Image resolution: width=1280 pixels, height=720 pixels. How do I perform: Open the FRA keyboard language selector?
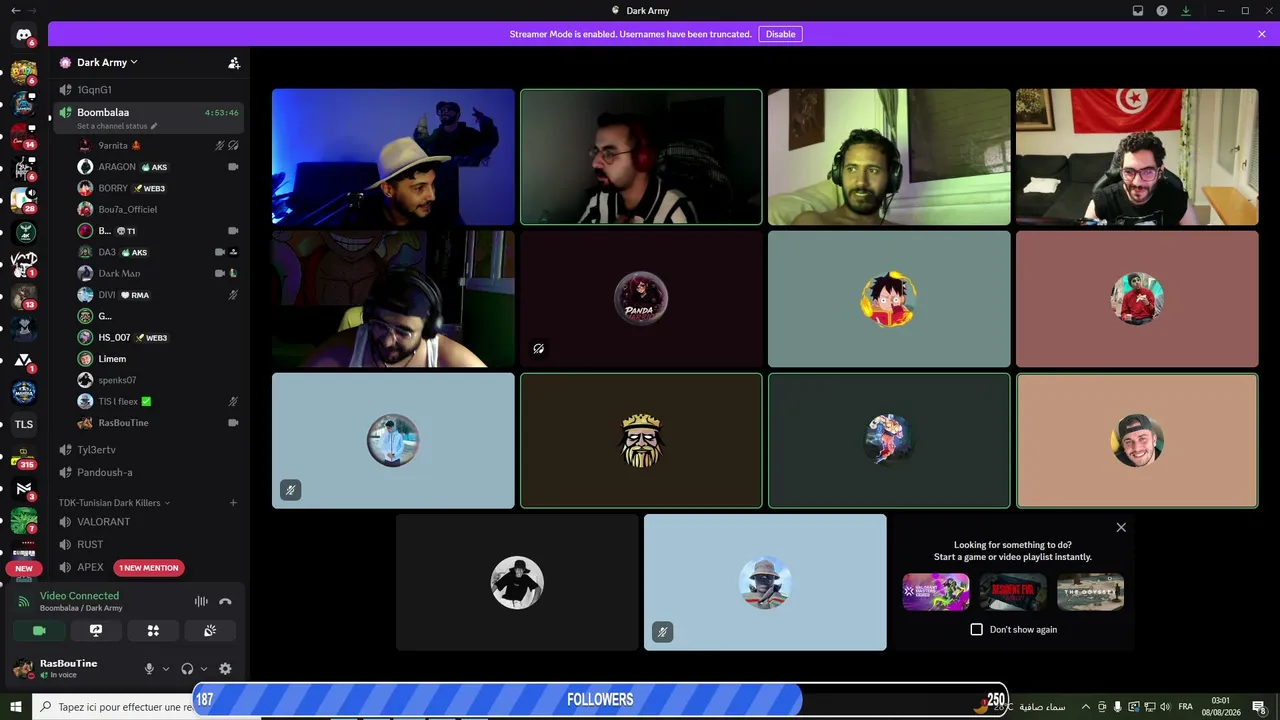tap(1185, 707)
